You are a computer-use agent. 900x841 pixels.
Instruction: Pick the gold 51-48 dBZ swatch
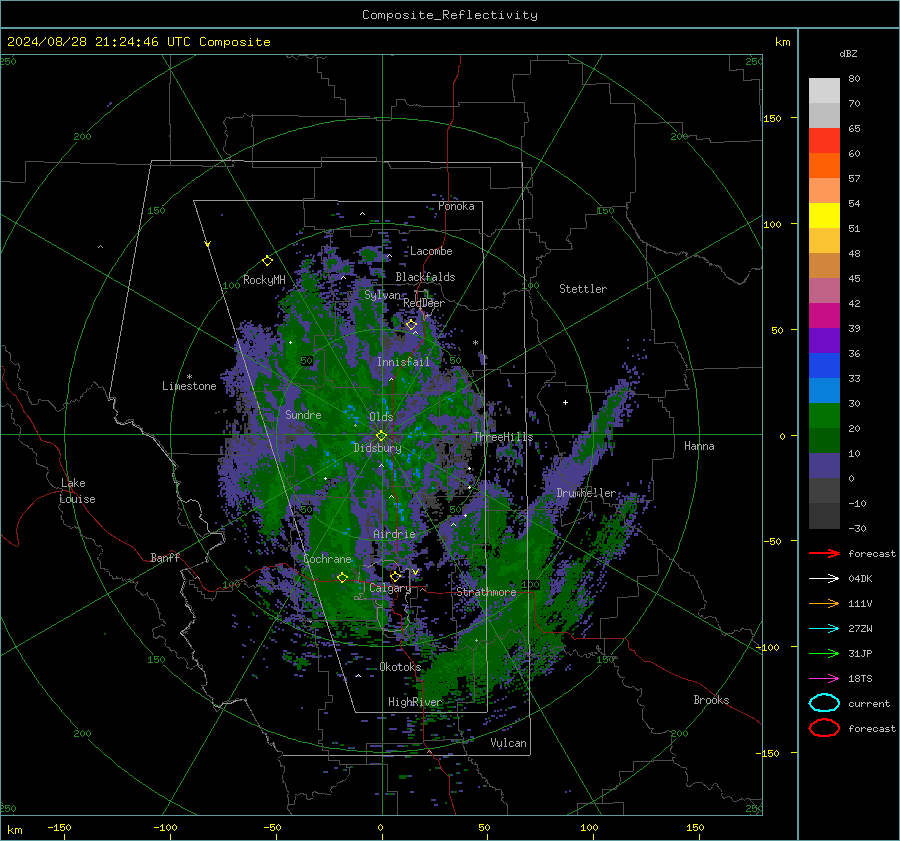coord(824,241)
